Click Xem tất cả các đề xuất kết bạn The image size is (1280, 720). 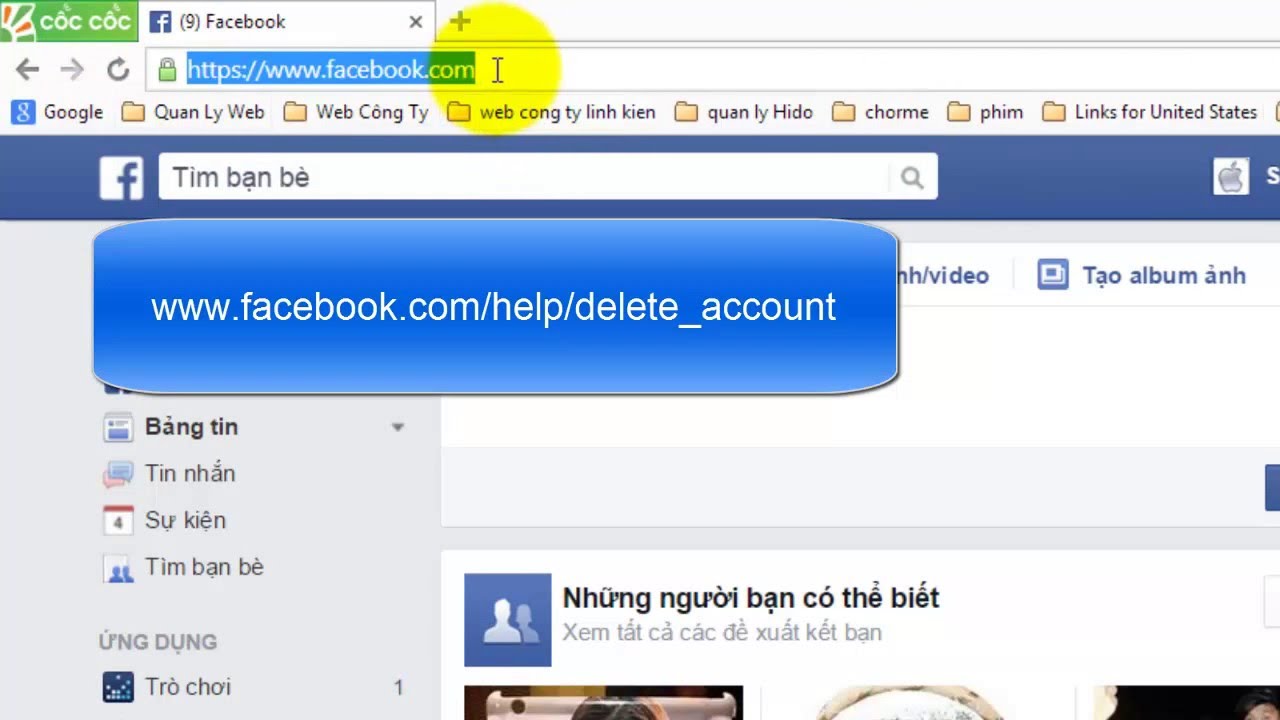point(722,632)
